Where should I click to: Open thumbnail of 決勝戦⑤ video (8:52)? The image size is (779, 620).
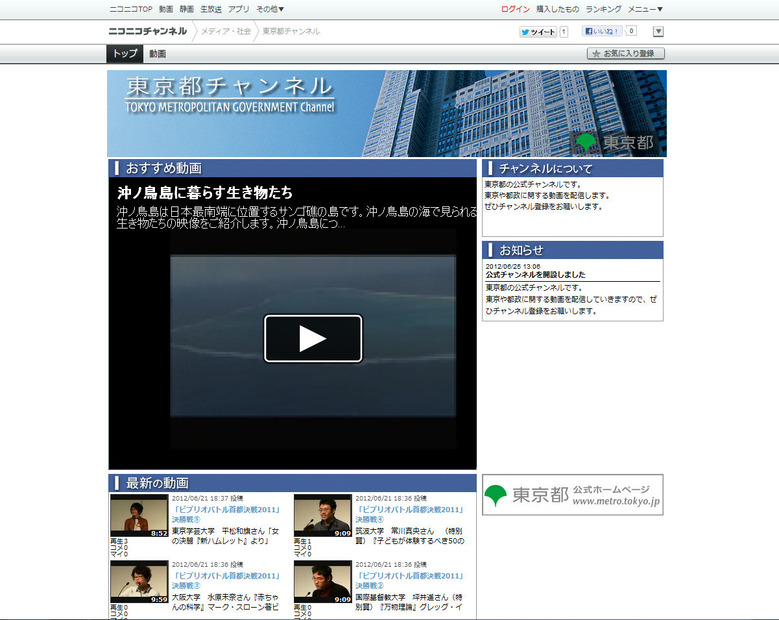click(139, 516)
